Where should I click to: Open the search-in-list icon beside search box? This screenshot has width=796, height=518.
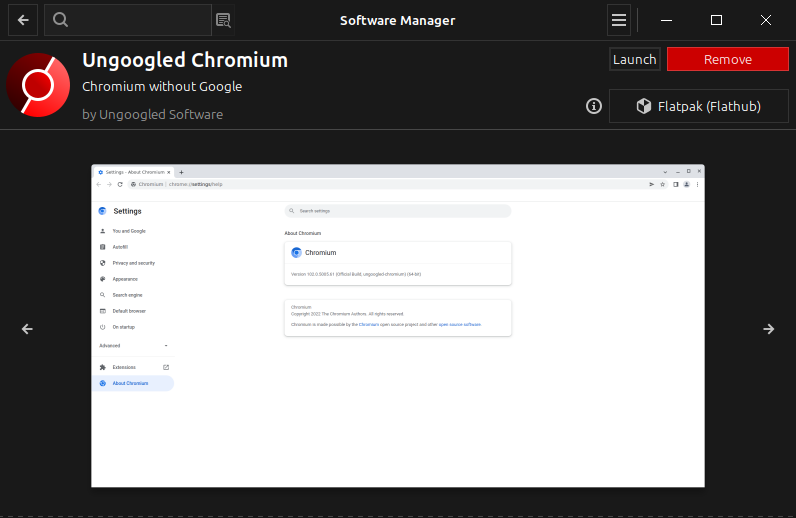point(223,20)
